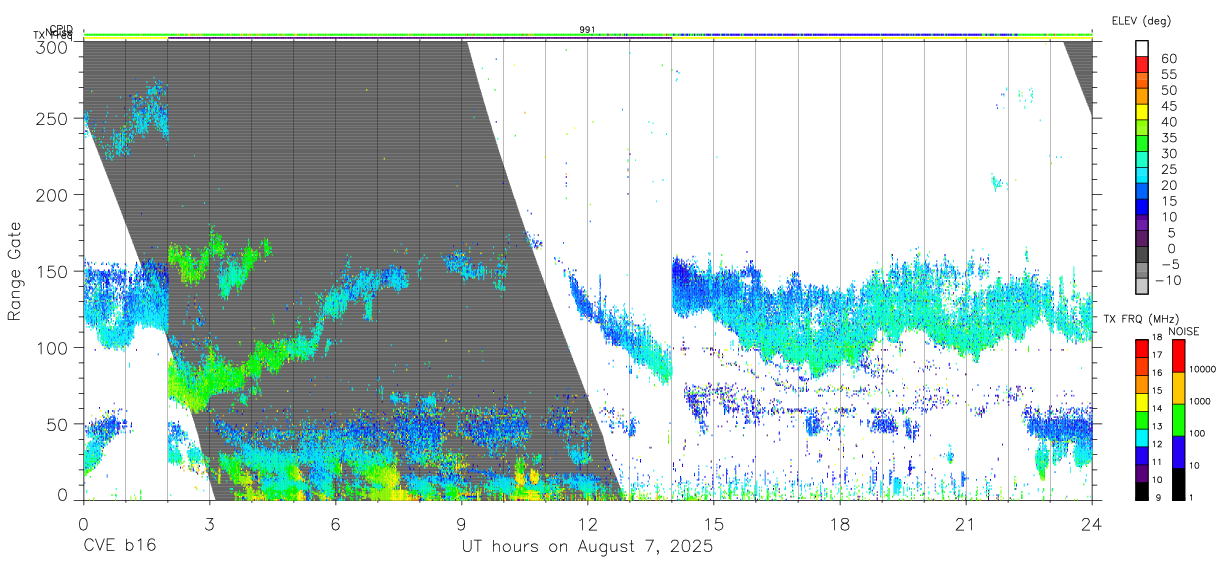Click the '9' hour tick label on the time axis

(x=461, y=524)
